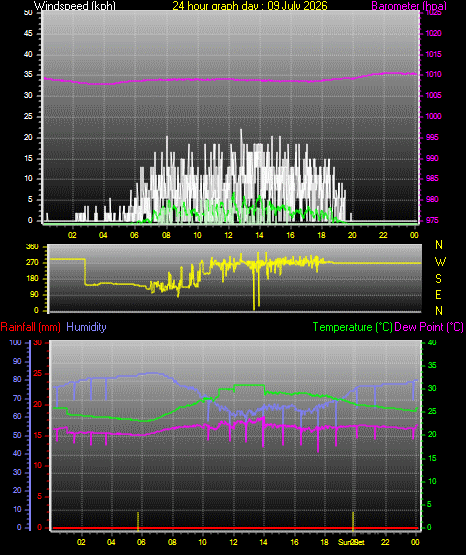Click the barometer axis value 975

point(432,220)
